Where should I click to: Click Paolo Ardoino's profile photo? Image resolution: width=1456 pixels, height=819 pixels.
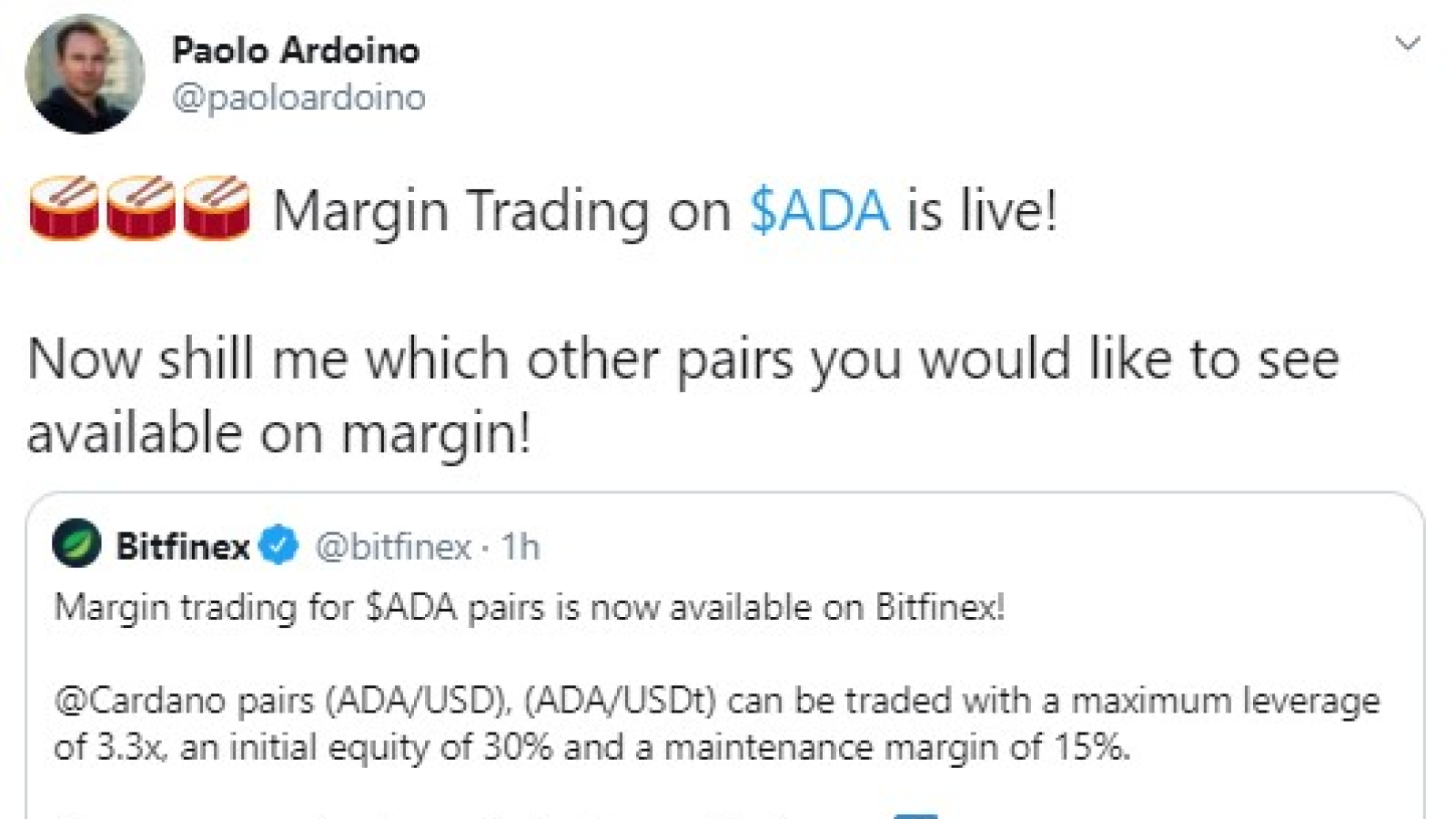pos(85,74)
